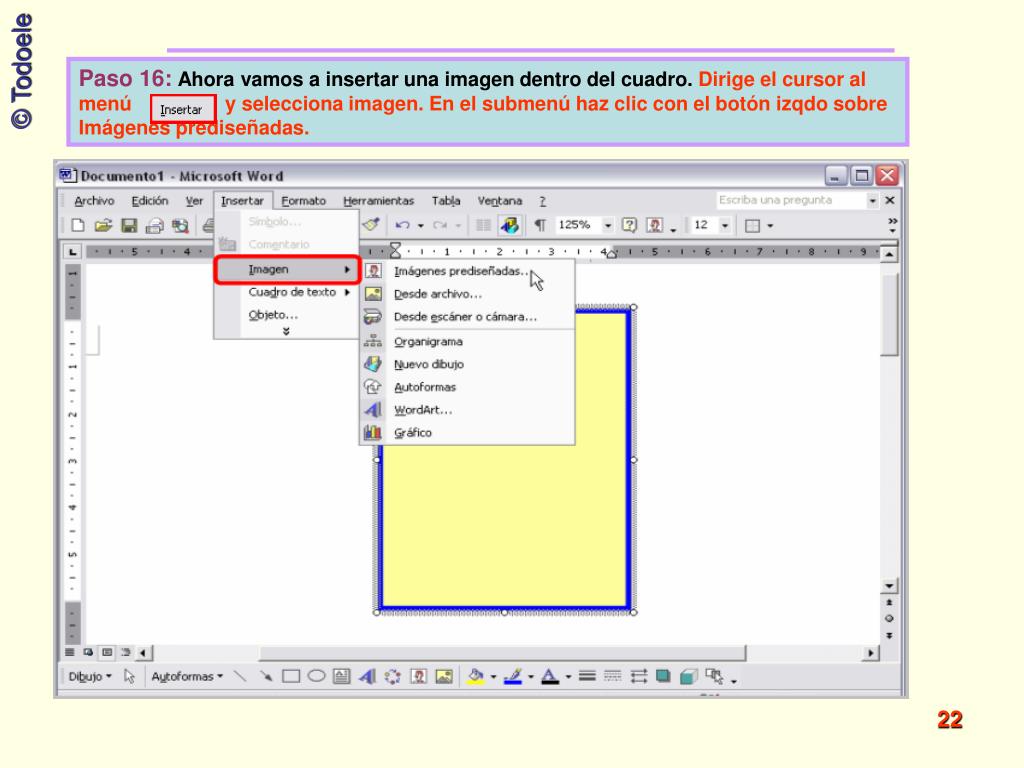The image size is (1024, 768).
Task: Open the Archivo menu
Action: [94, 200]
